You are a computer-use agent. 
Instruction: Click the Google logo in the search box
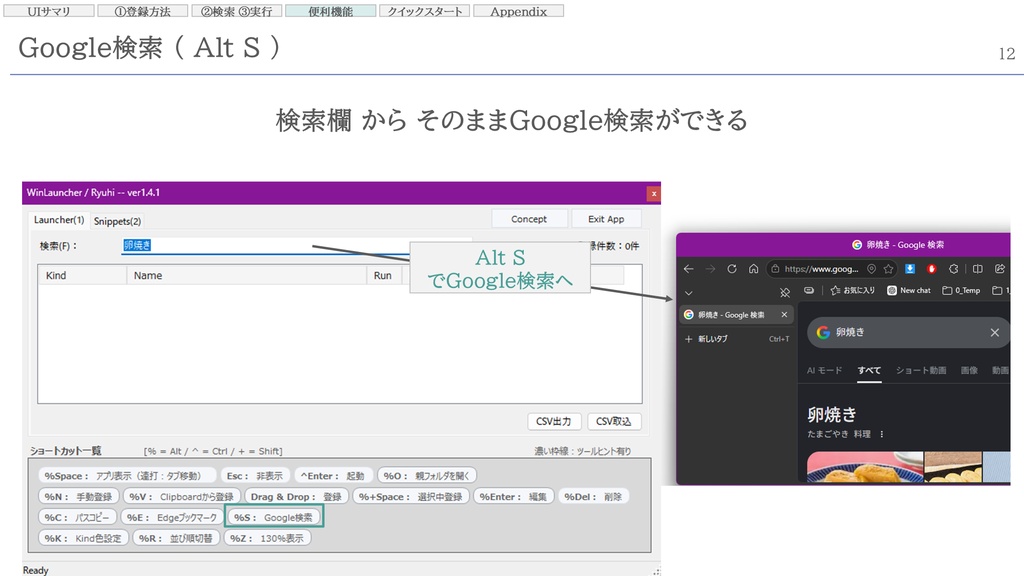(823, 332)
